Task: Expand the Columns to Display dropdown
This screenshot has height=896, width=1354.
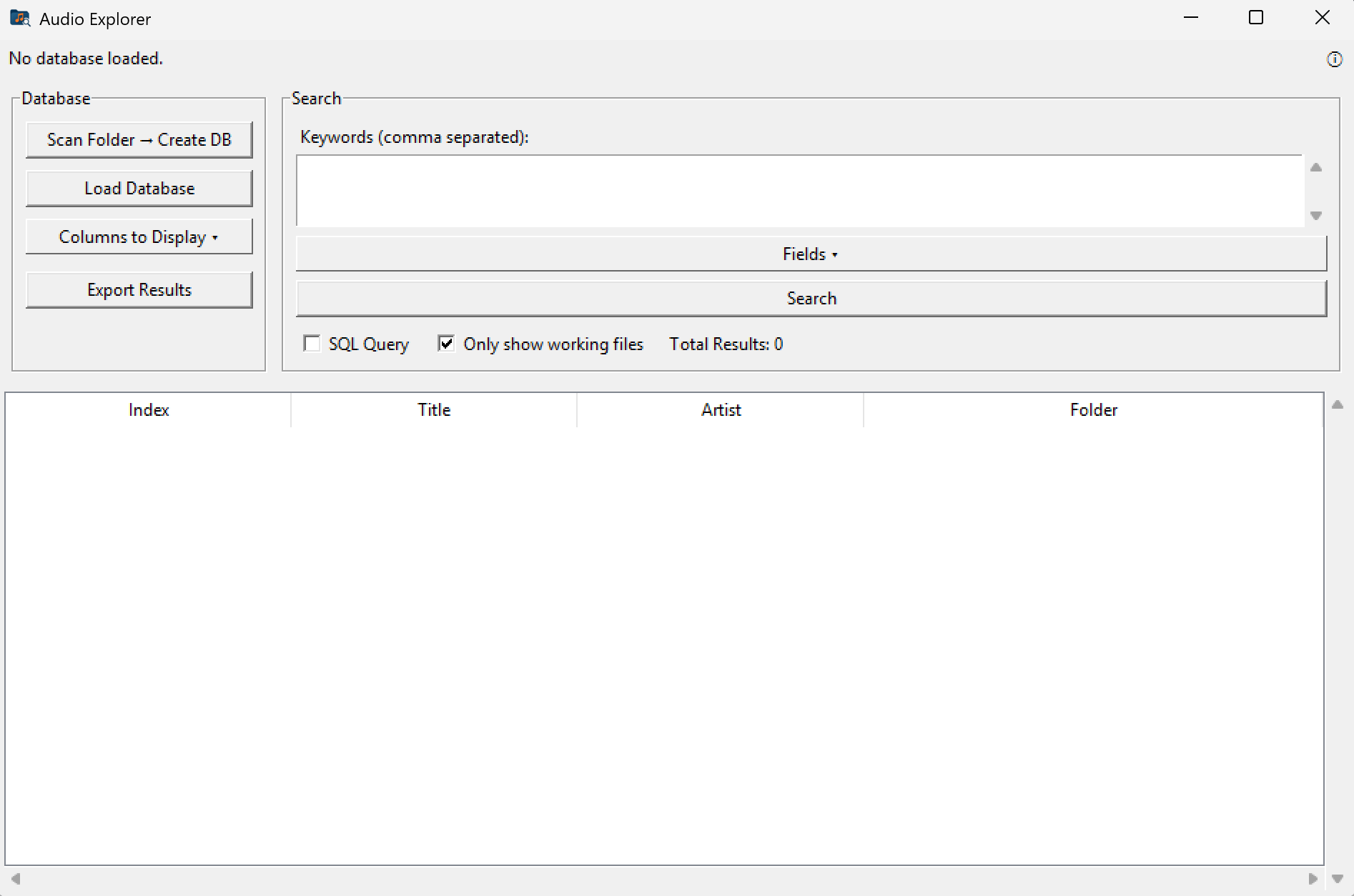Action: [139, 237]
